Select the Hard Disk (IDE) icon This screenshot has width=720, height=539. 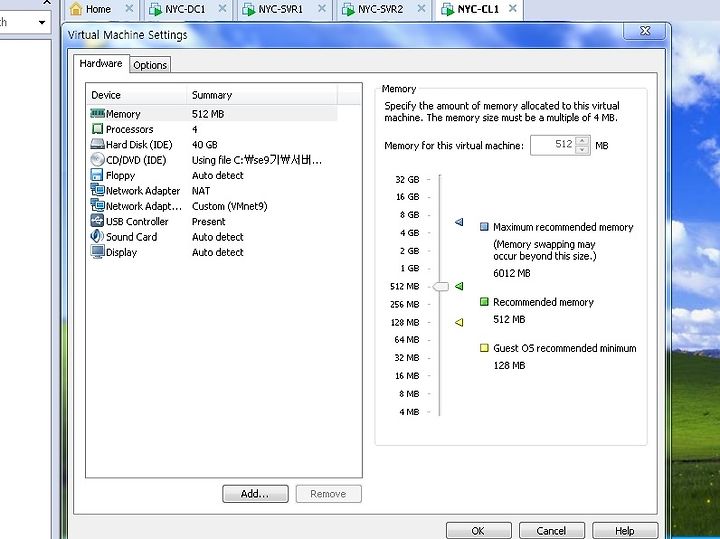pyautogui.click(x=97, y=144)
